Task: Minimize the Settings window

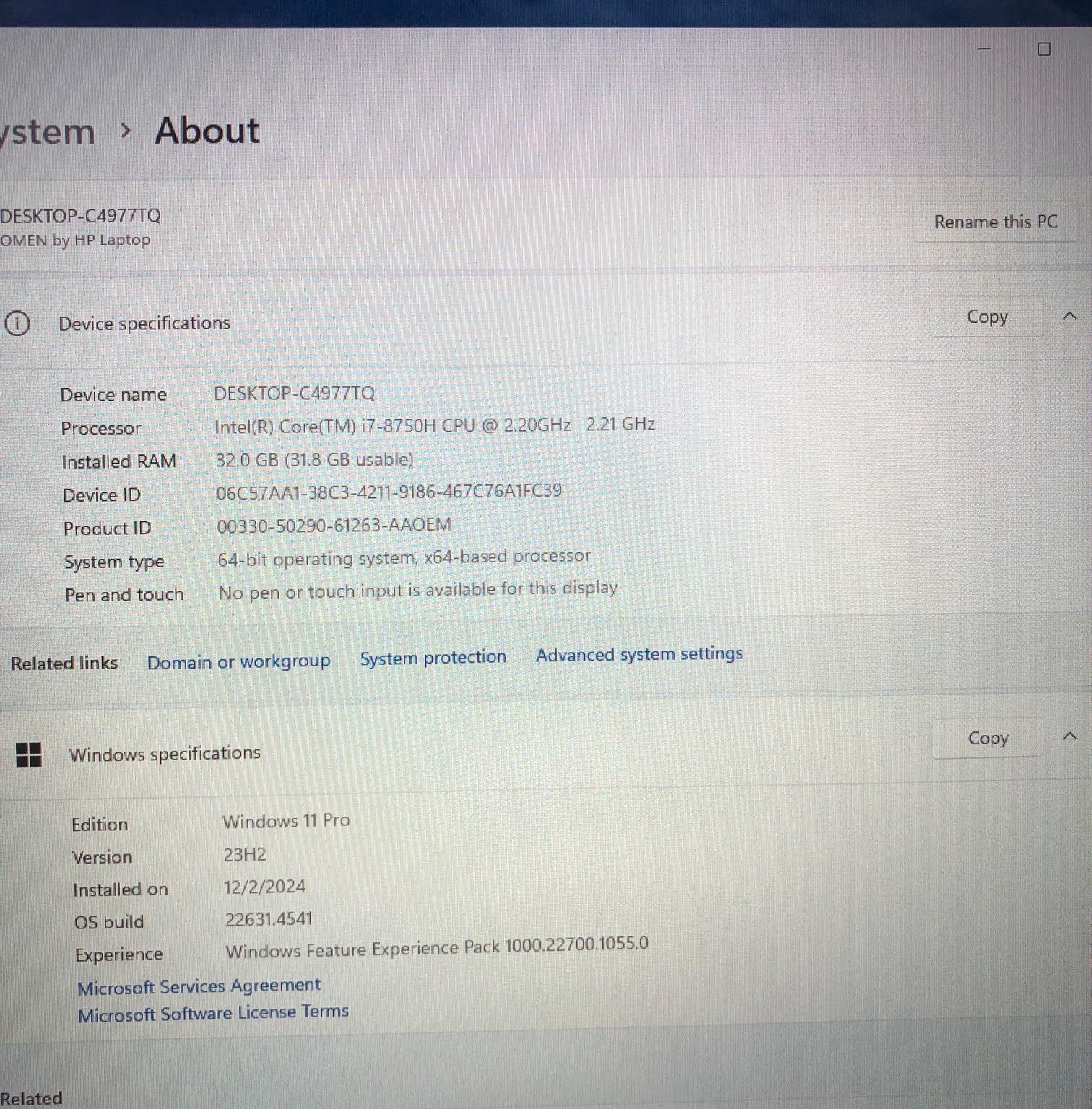Action: click(984, 48)
